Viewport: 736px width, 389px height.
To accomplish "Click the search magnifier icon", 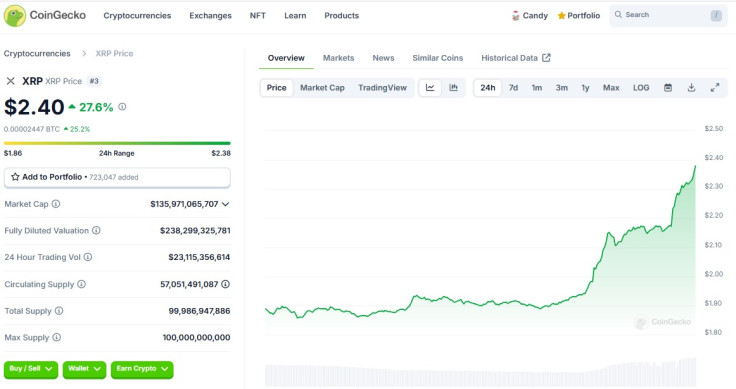I will click(619, 15).
